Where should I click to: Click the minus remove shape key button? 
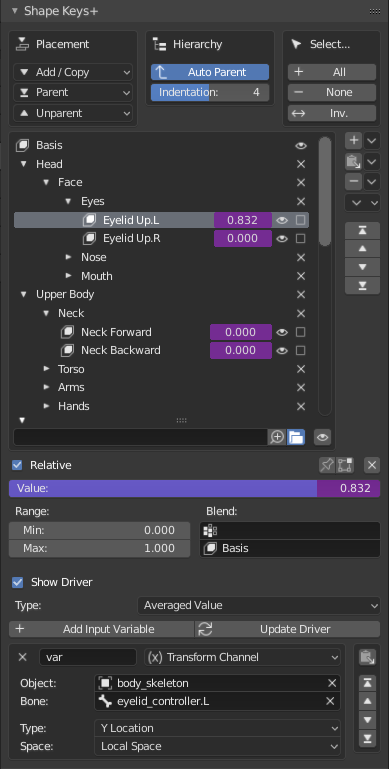pos(353,181)
